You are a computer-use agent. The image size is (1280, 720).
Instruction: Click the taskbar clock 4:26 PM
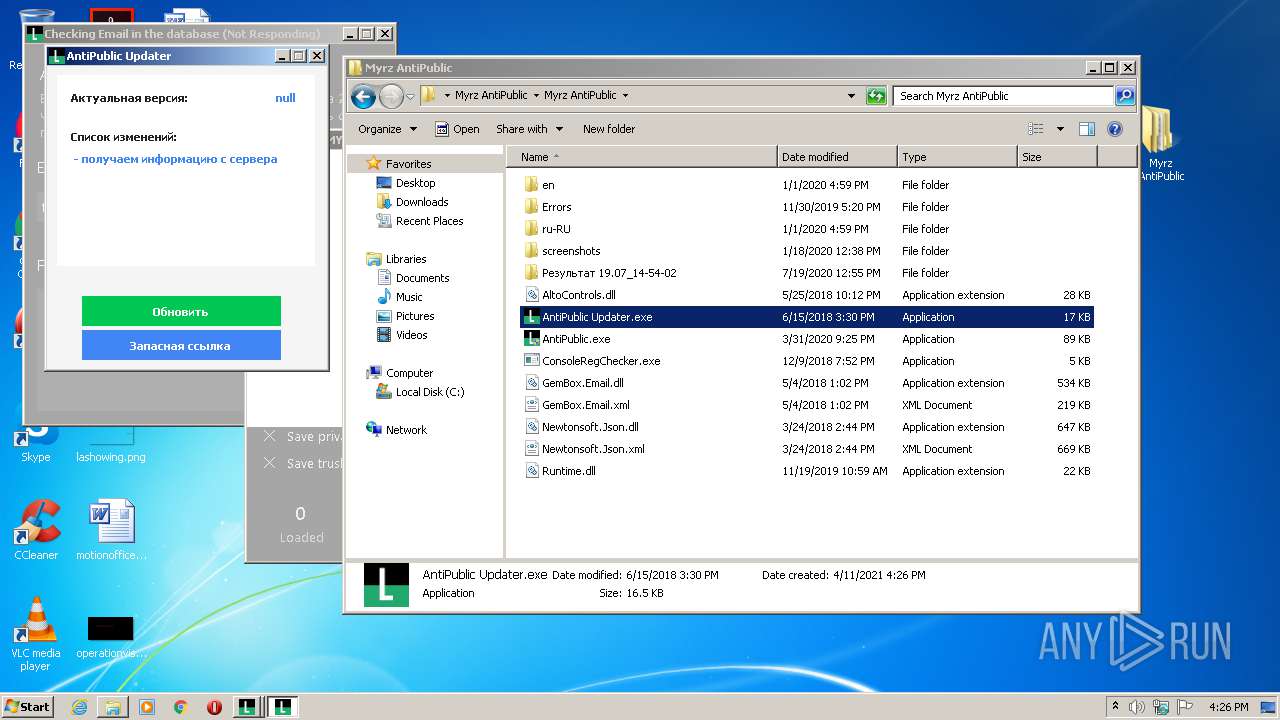point(1228,707)
